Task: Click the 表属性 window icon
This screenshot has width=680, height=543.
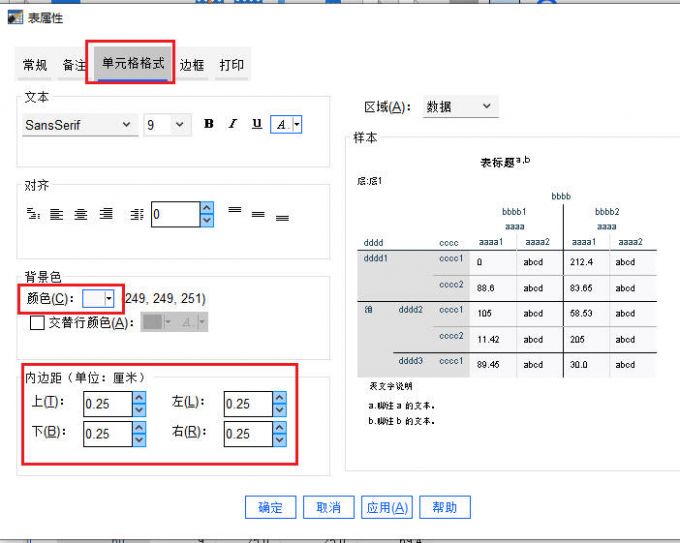Action: [15, 17]
